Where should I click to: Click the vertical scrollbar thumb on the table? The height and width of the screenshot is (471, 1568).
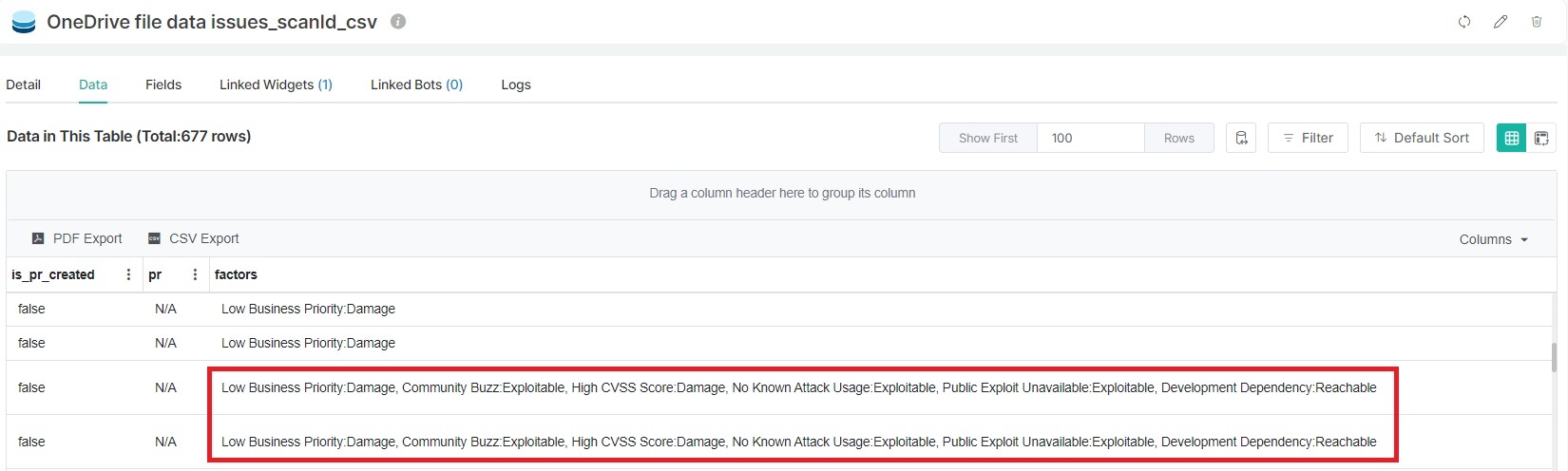1555,357
